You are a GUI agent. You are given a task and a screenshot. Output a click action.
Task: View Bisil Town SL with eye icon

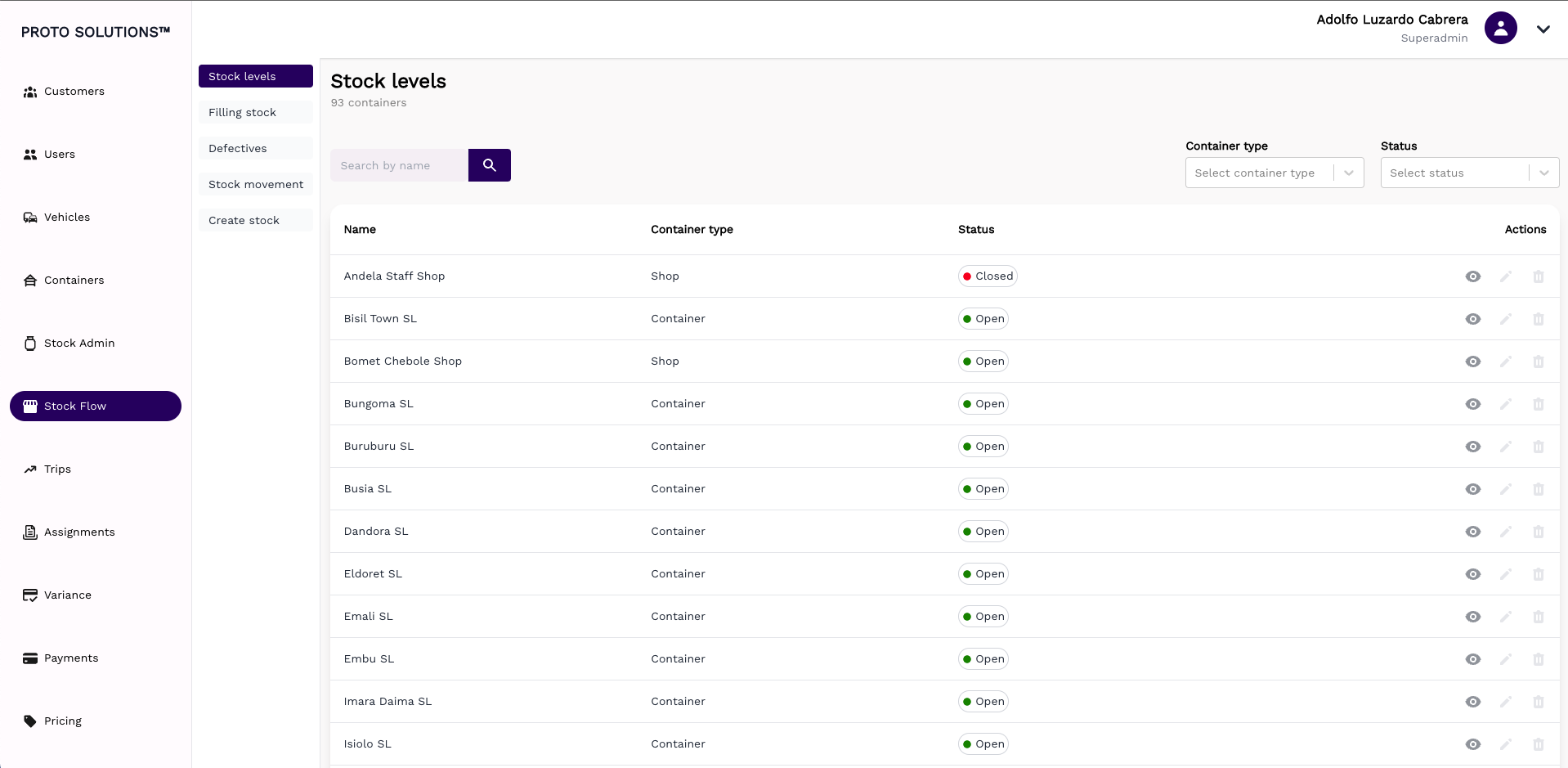(x=1473, y=319)
